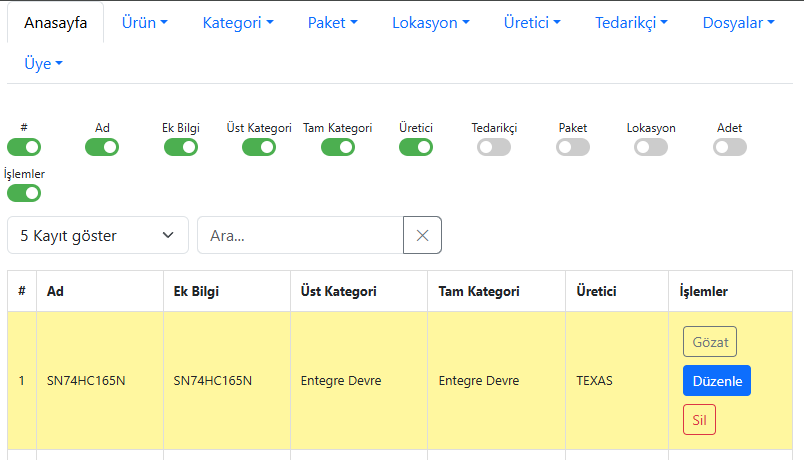Click into the Ara... search field

pyautogui.click(x=300, y=235)
